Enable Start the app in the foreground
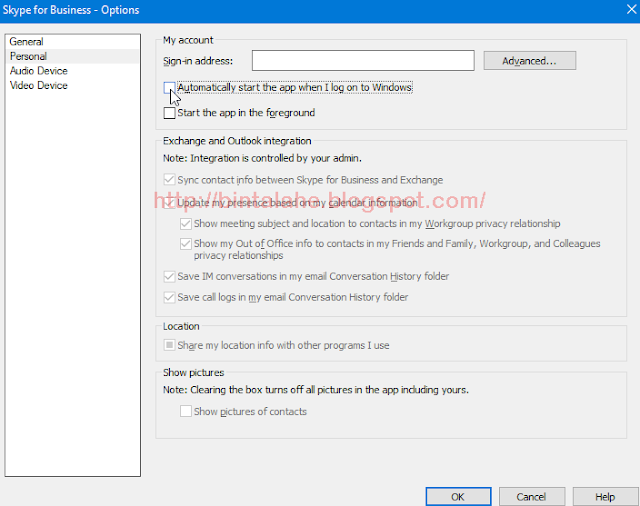The image size is (640, 506). 169,113
